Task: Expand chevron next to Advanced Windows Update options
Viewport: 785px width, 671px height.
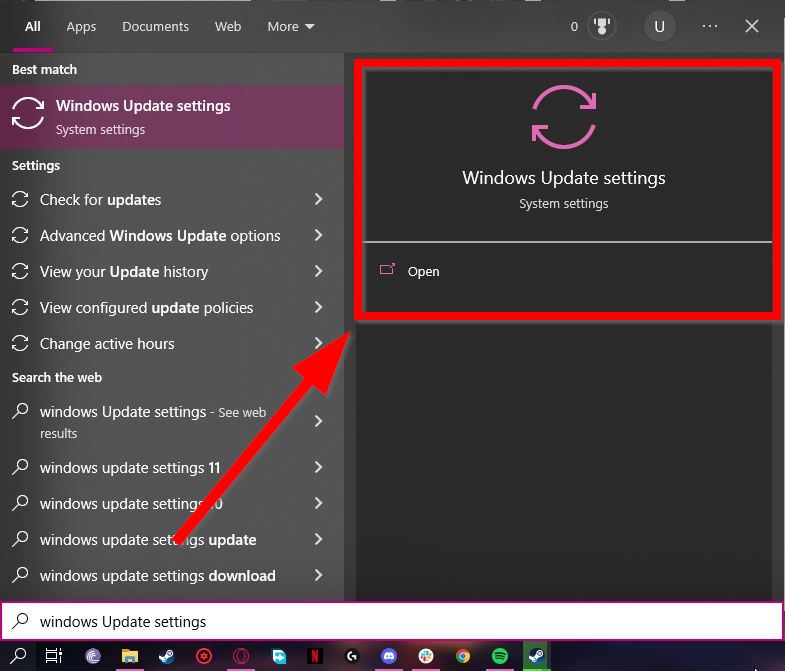Action: coord(318,235)
